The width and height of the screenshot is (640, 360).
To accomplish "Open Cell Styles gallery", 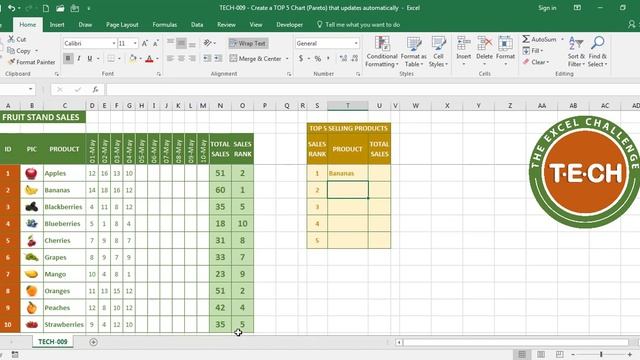I will click(438, 52).
